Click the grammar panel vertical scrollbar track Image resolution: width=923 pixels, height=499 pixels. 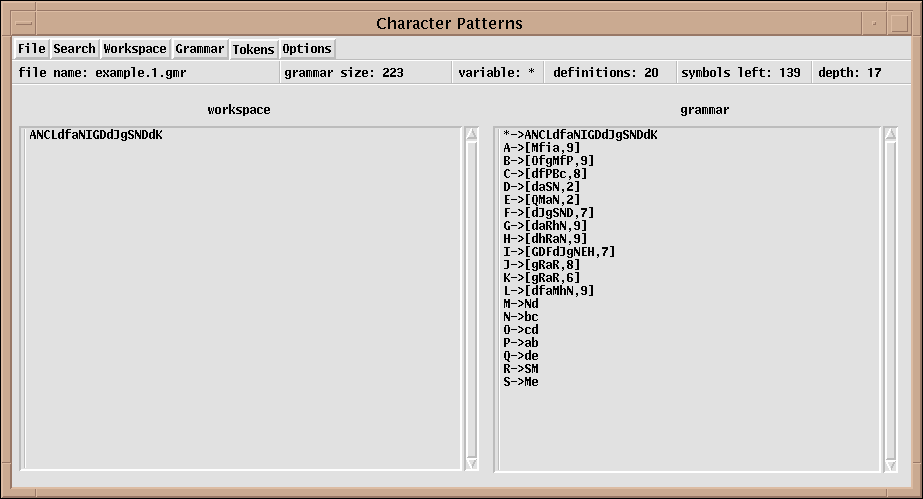click(x=889, y=300)
